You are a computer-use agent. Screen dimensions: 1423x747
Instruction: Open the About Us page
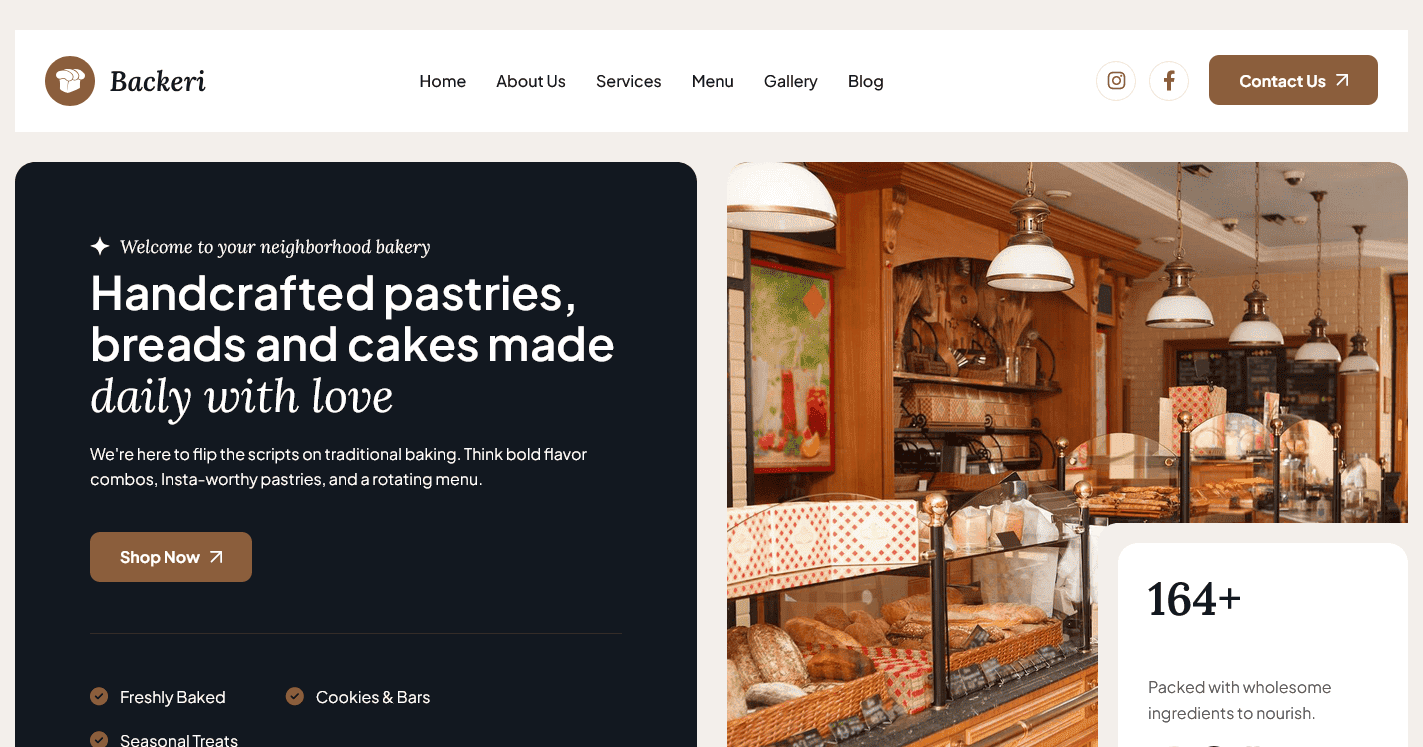coord(531,81)
